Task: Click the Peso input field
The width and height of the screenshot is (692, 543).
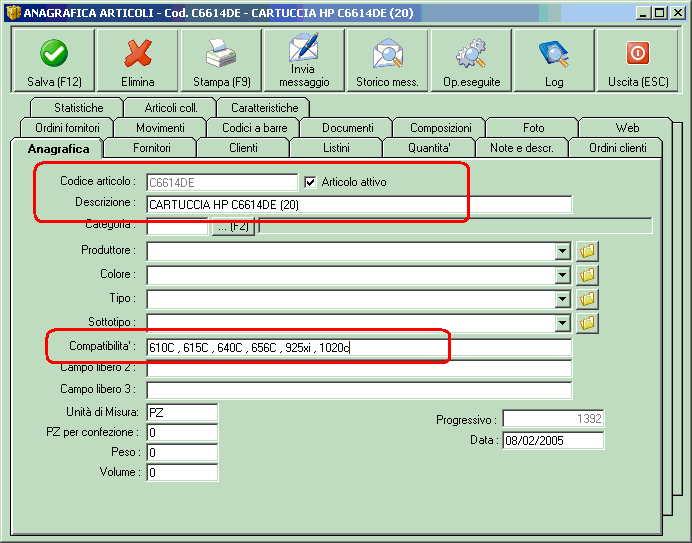Action: coord(182,452)
